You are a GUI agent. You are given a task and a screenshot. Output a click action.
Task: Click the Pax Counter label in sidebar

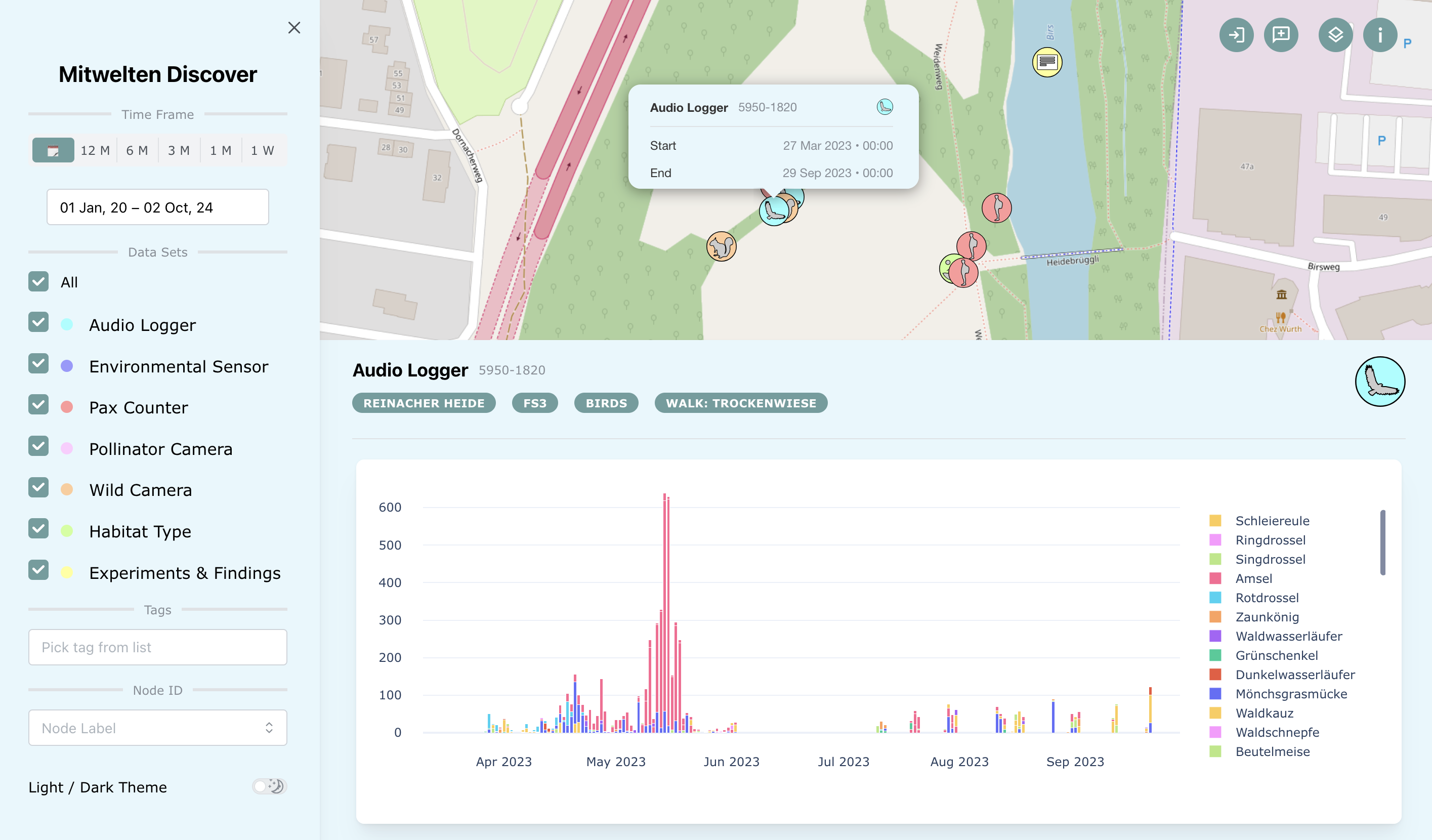(138, 407)
